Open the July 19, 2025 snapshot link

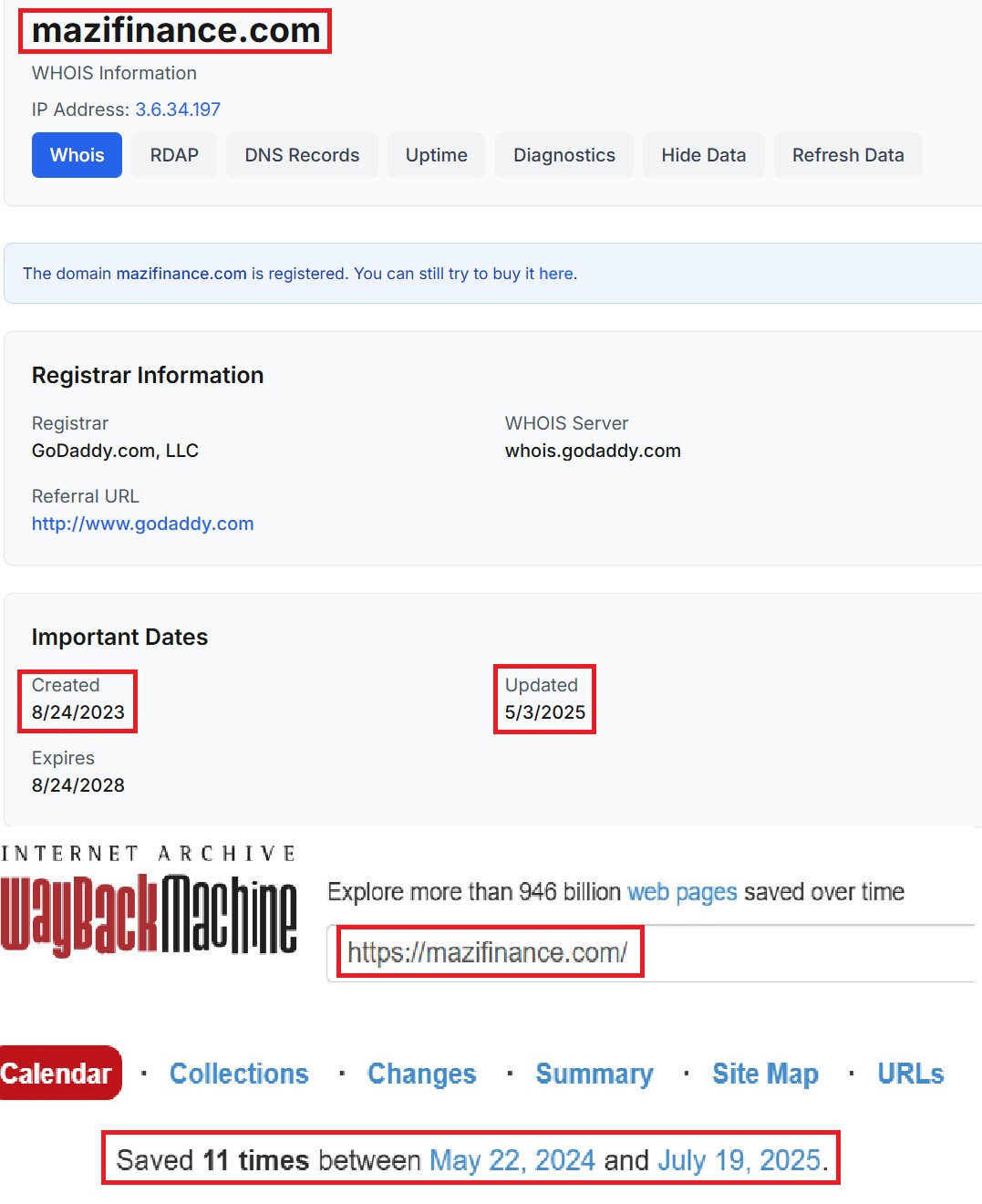coord(739,1160)
